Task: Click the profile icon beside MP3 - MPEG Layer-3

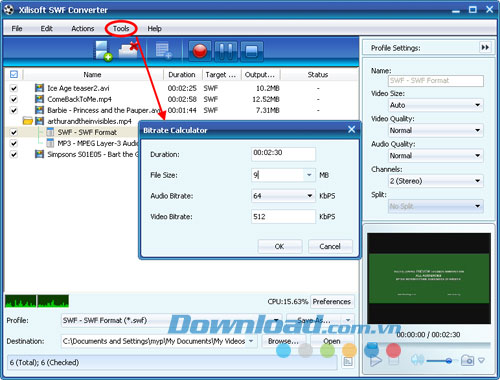Action: tap(50, 143)
